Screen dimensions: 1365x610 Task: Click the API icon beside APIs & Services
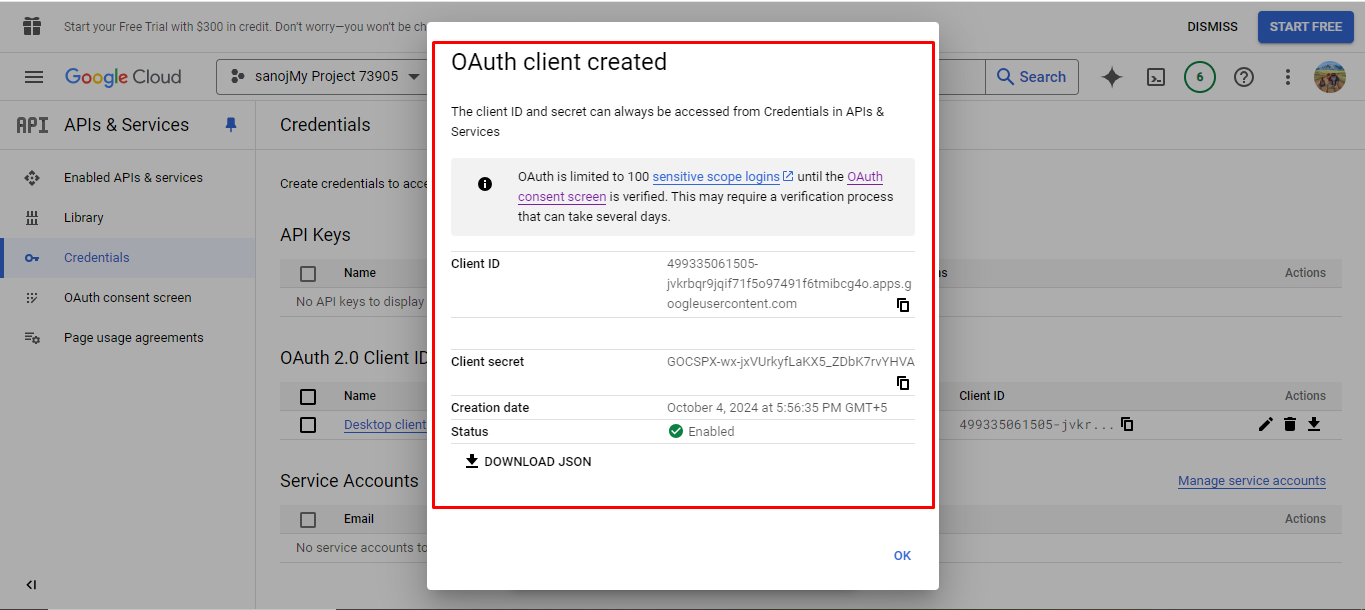pos(32,125)
